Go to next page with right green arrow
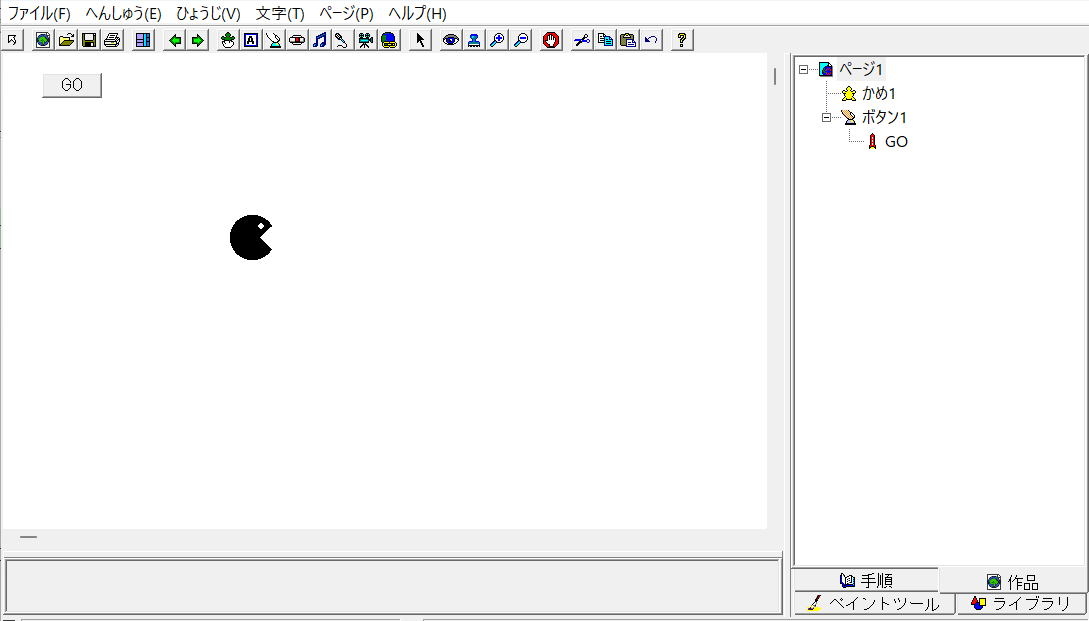 [198, 40]
